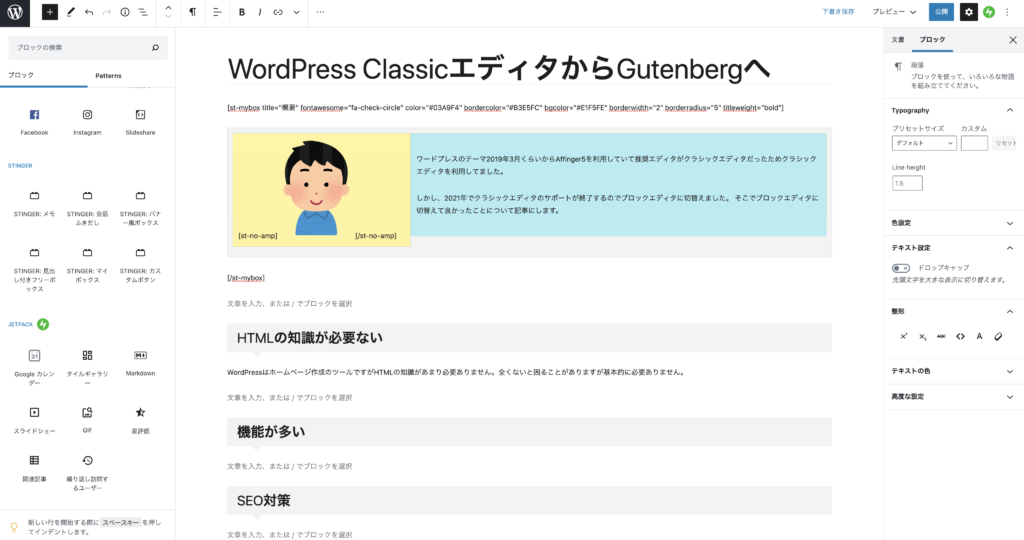Expand the テキストの色 panel
1024x540 pixels.
point(953,371)
